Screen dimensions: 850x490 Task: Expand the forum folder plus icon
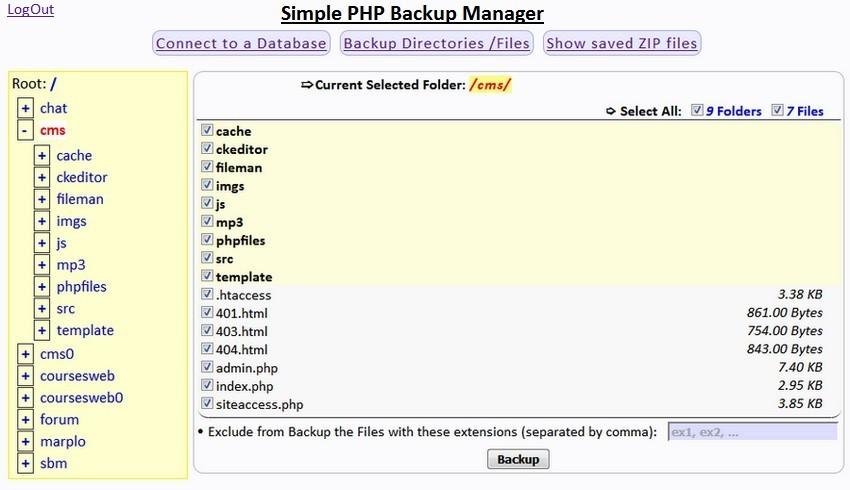25,420
